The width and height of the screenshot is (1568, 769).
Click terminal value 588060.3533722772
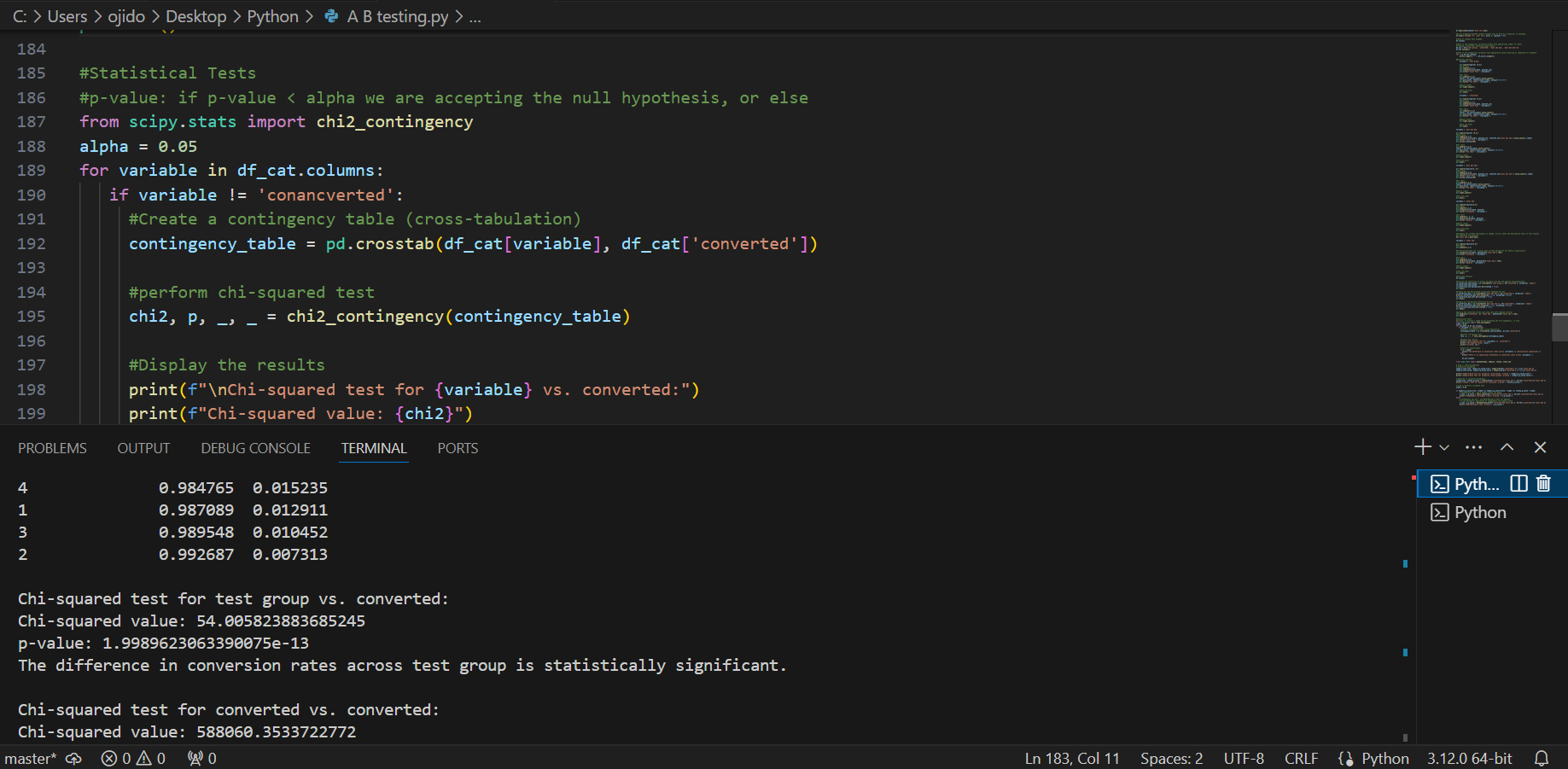(x=277, y=731)
